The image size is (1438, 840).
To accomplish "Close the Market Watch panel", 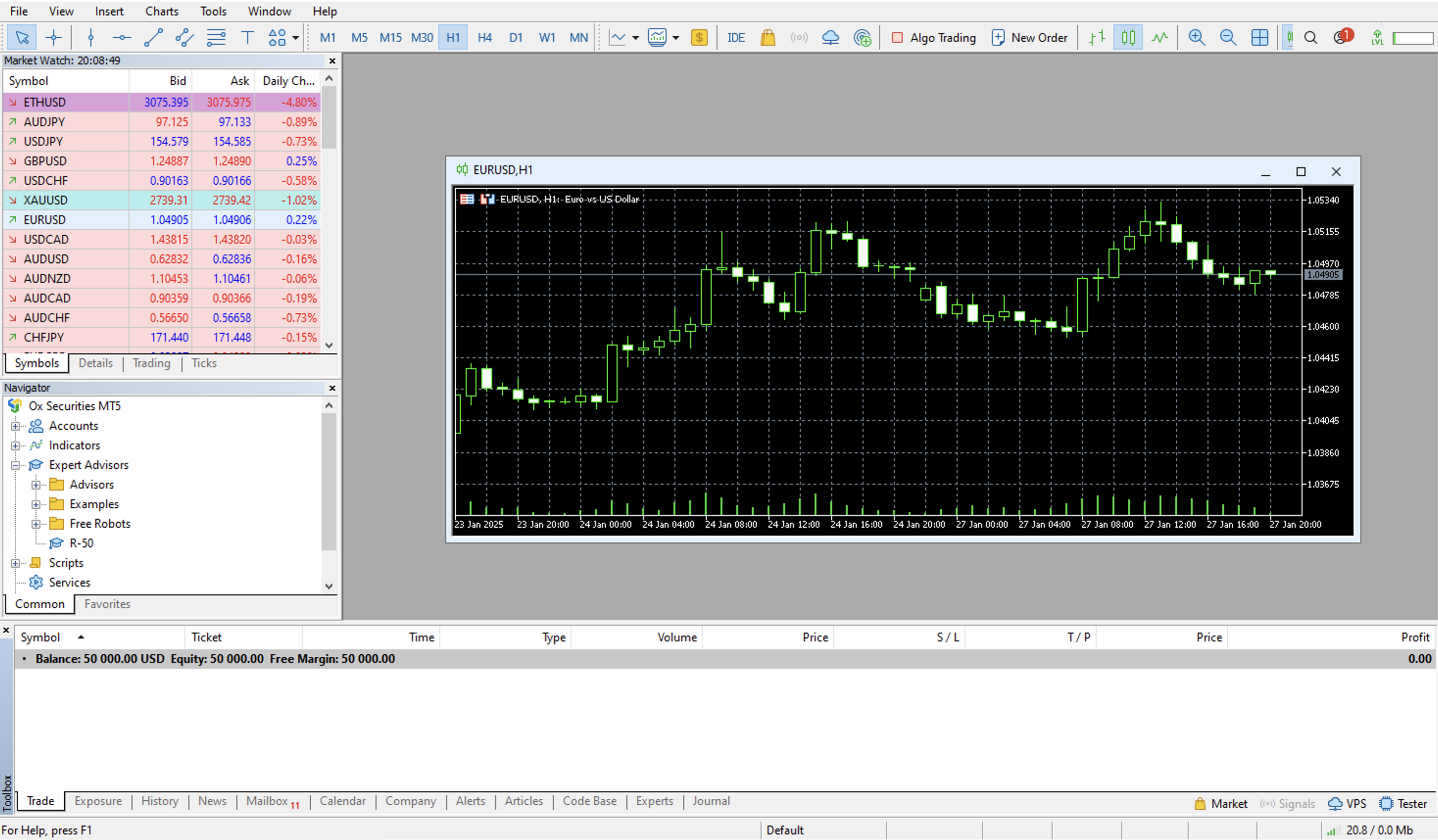I will pos(332,60).
